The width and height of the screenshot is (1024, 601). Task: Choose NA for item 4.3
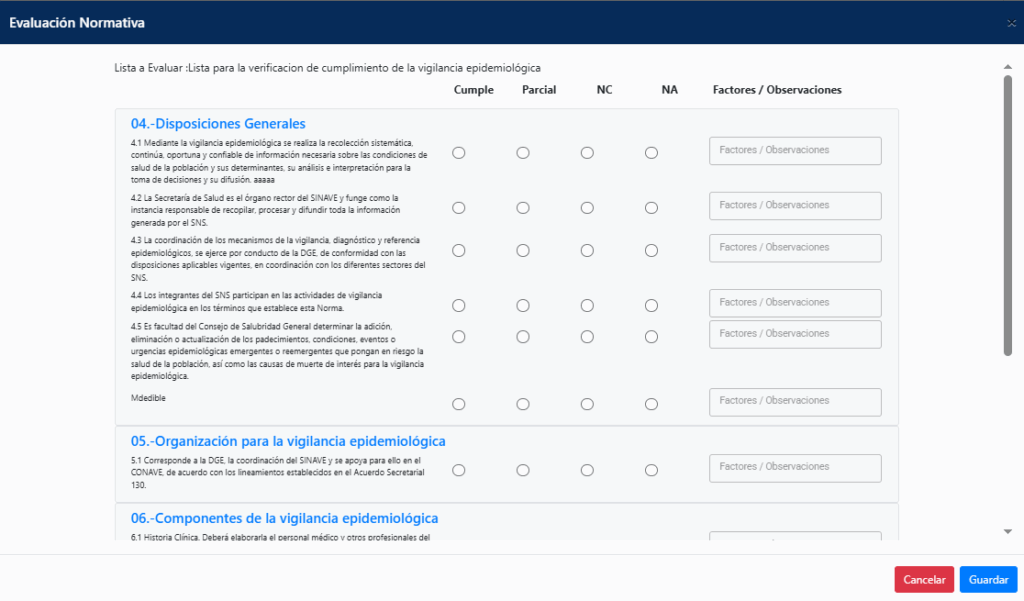tap(651, 251)
